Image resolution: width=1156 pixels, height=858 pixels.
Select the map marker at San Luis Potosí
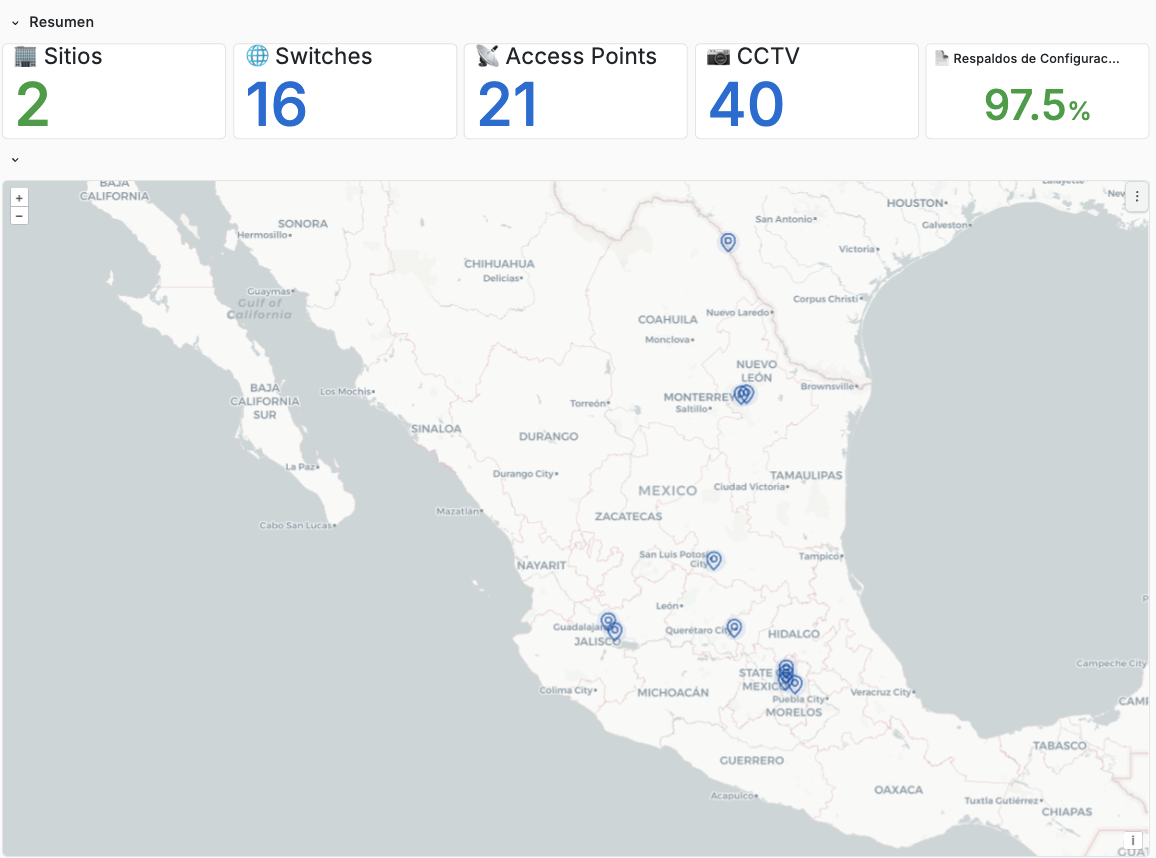click(714, 560)
